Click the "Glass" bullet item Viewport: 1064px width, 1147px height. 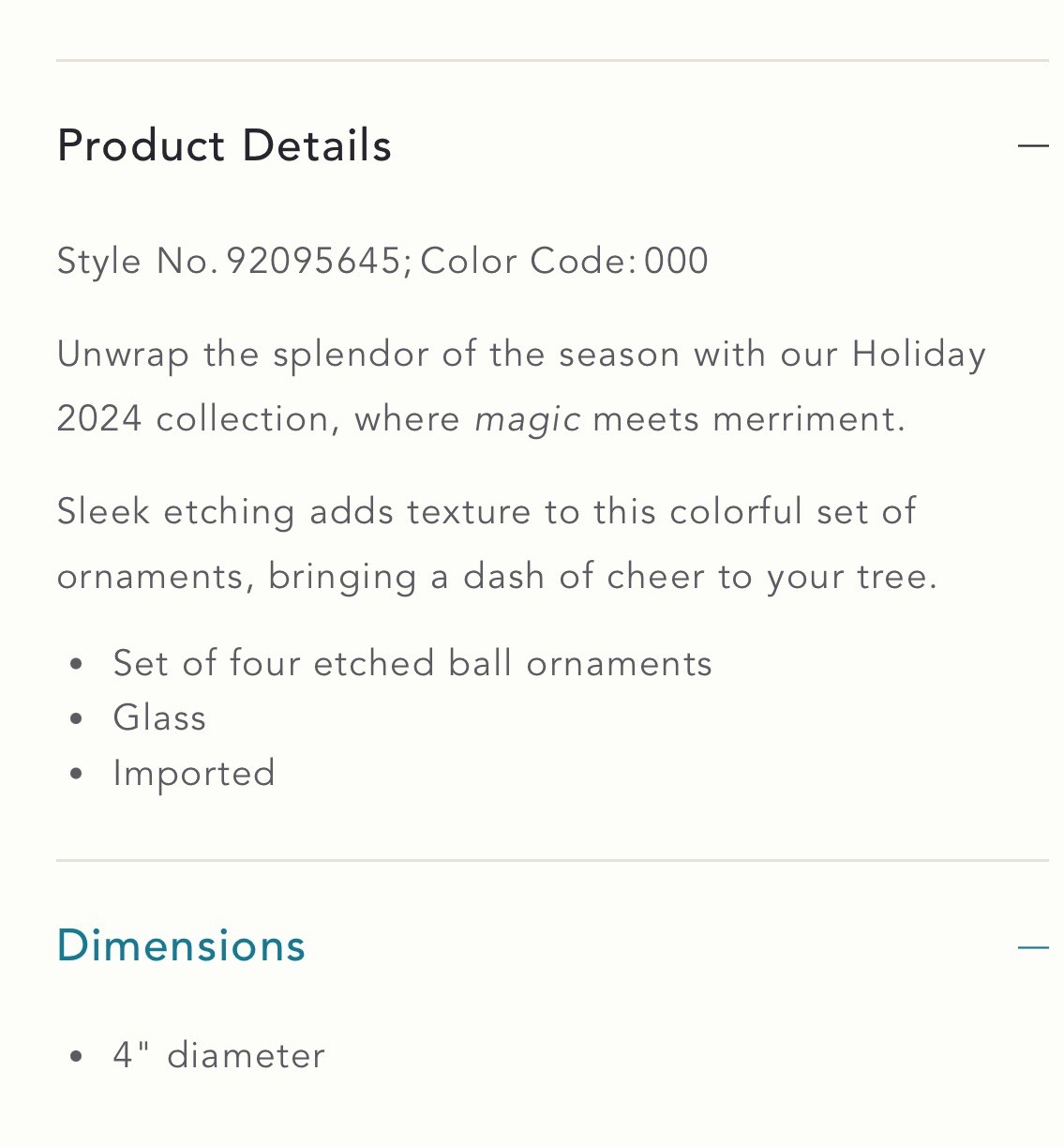pos(159,718)
